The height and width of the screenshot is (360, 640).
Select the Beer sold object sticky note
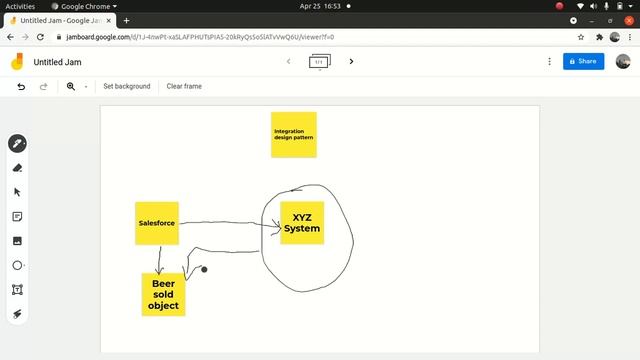[x=163, y=294]
